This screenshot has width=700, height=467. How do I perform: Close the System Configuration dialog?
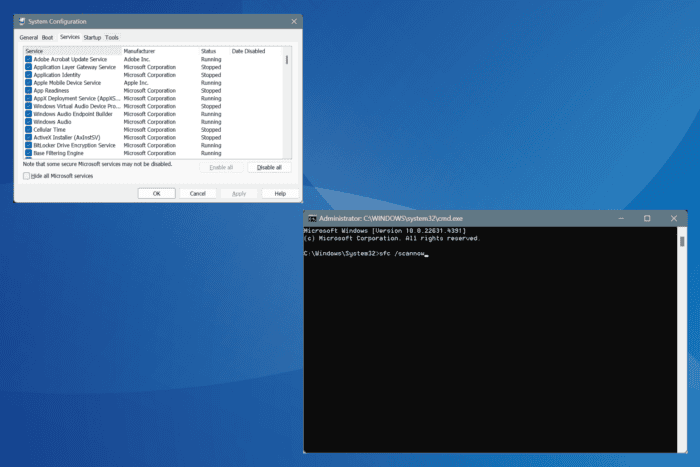pyautogui.click(x=294, y=21)
